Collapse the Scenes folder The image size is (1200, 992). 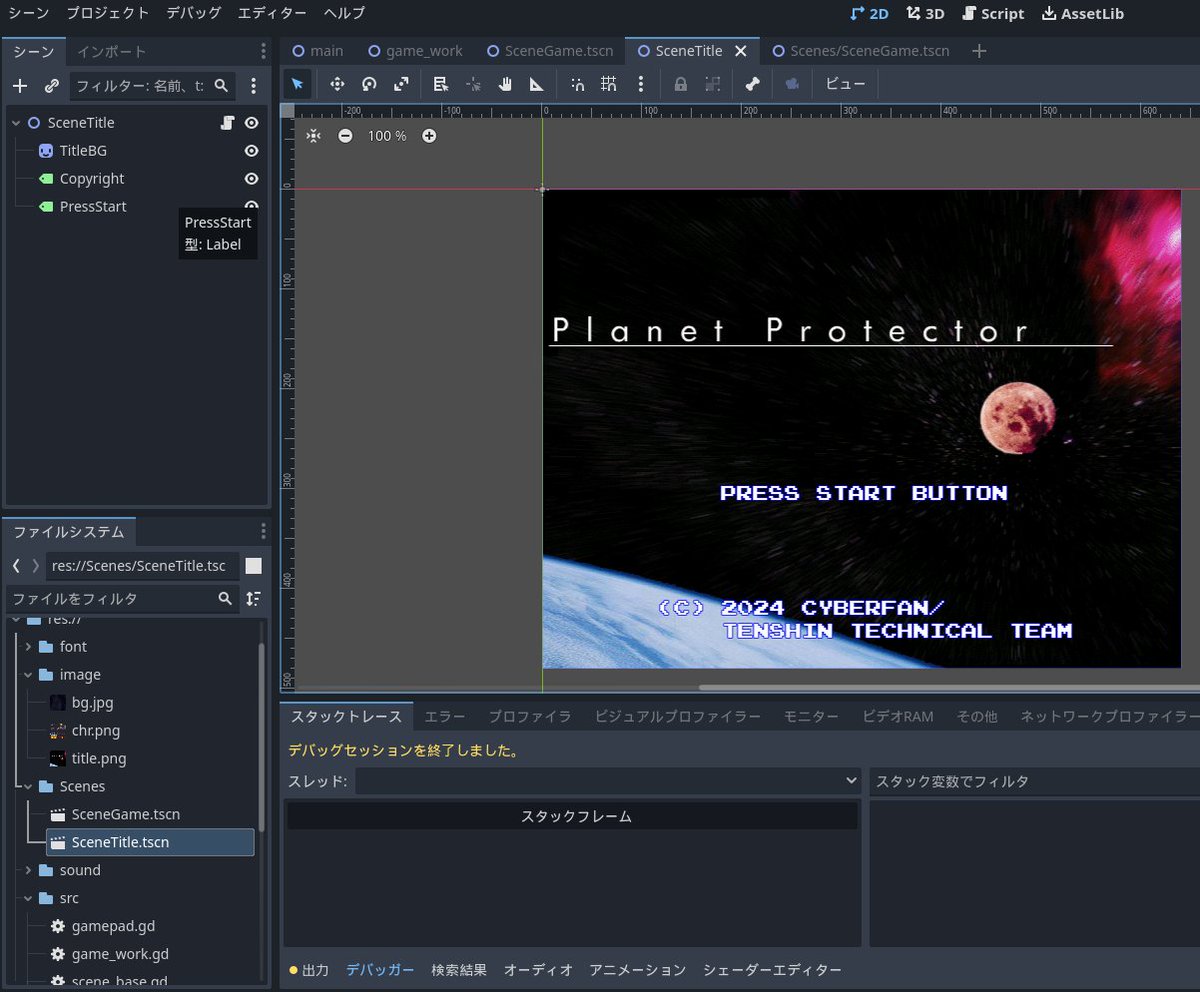pos(28,787)
